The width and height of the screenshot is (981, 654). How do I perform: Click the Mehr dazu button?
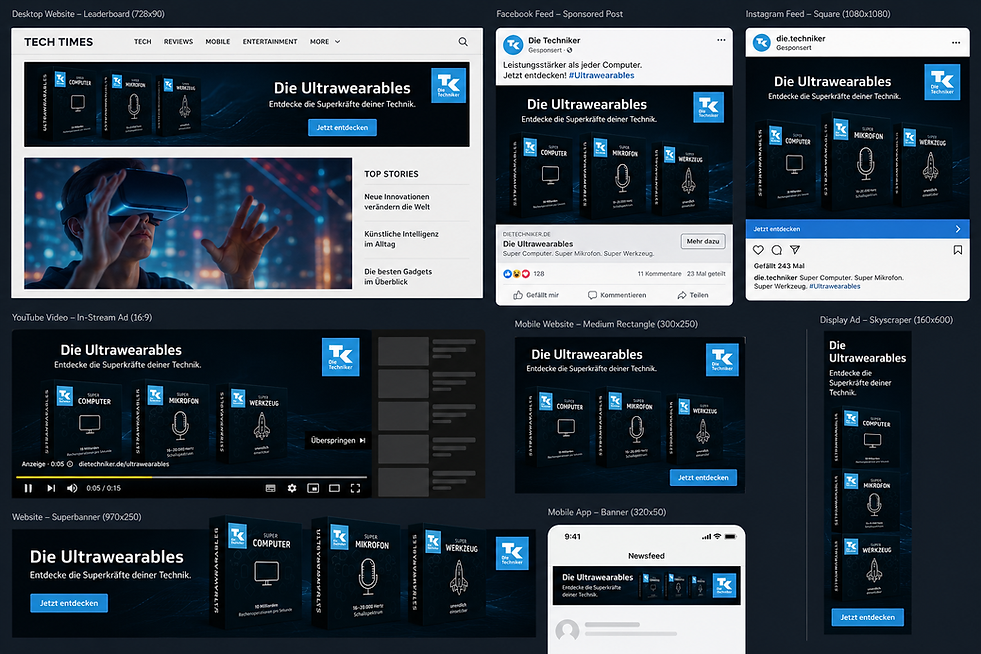pos(703,241)
